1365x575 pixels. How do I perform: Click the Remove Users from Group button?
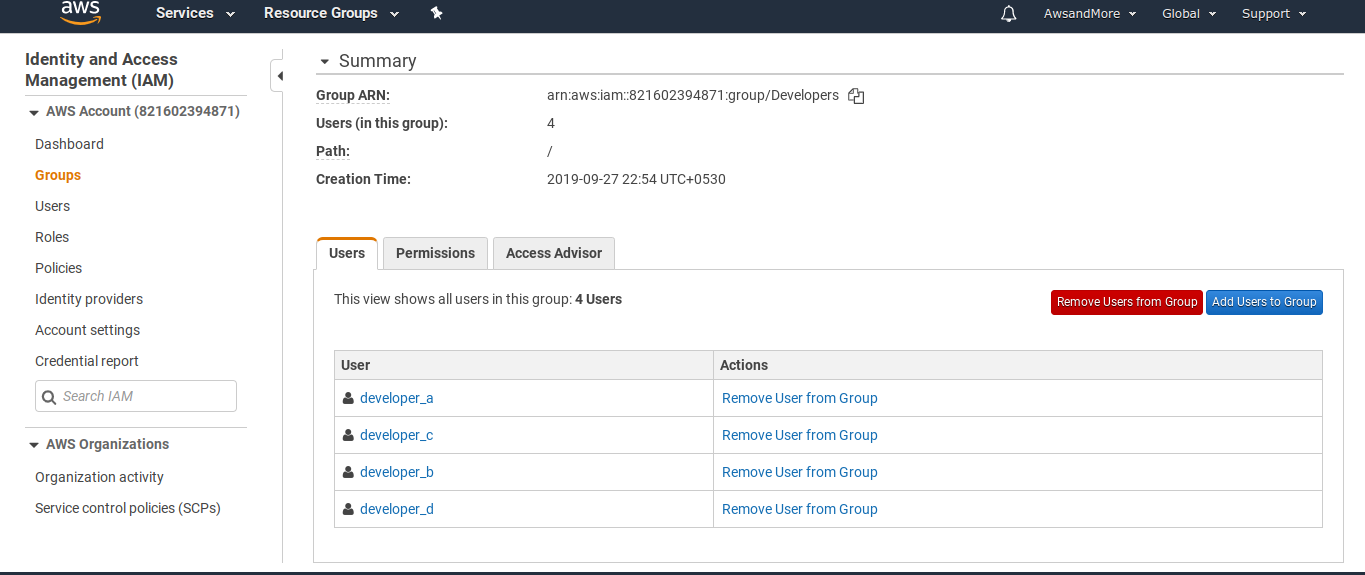tap(1127, 302)
